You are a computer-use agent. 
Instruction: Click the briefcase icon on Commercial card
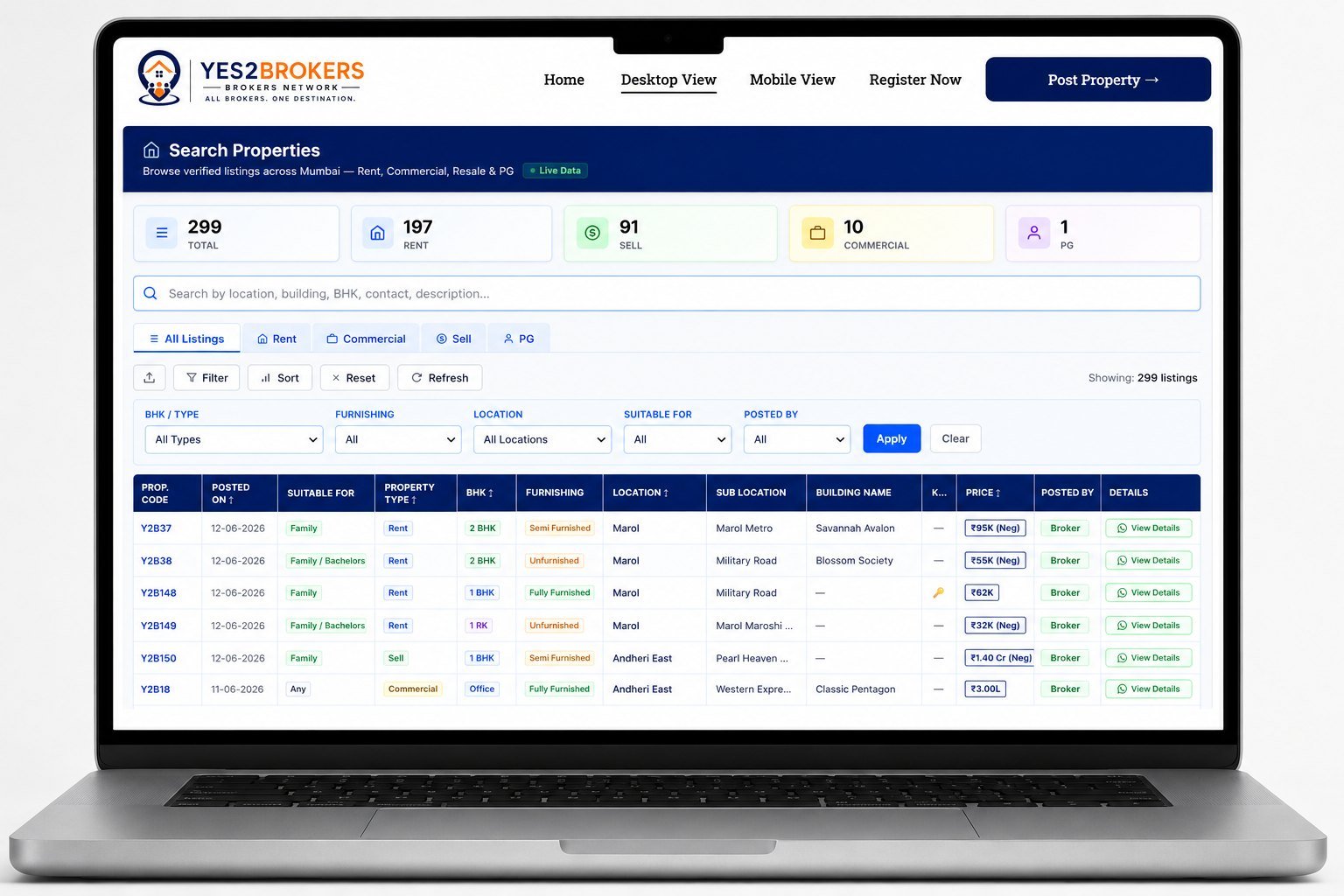[817, 233]
